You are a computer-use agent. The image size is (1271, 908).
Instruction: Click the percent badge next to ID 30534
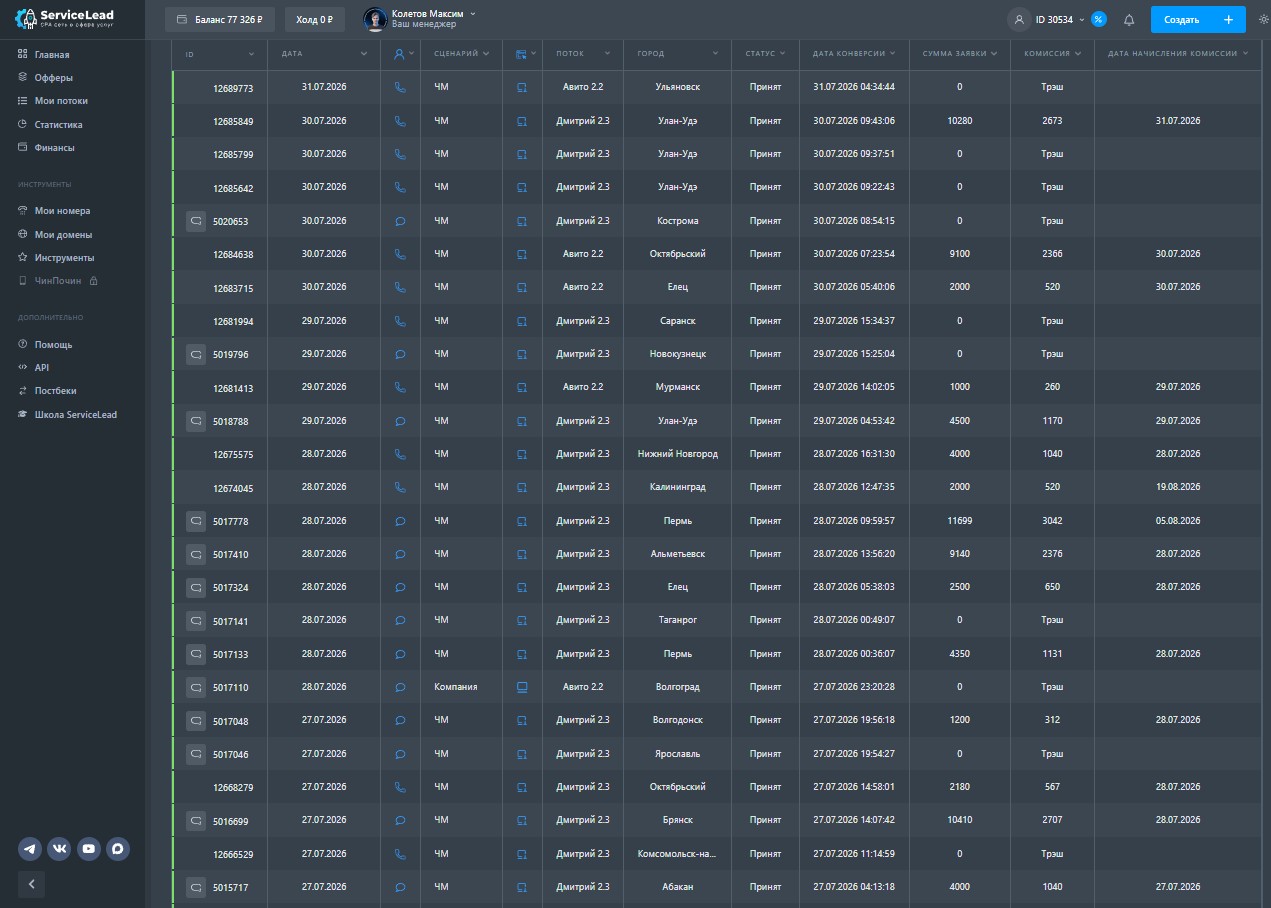[x=1099, y=19]
